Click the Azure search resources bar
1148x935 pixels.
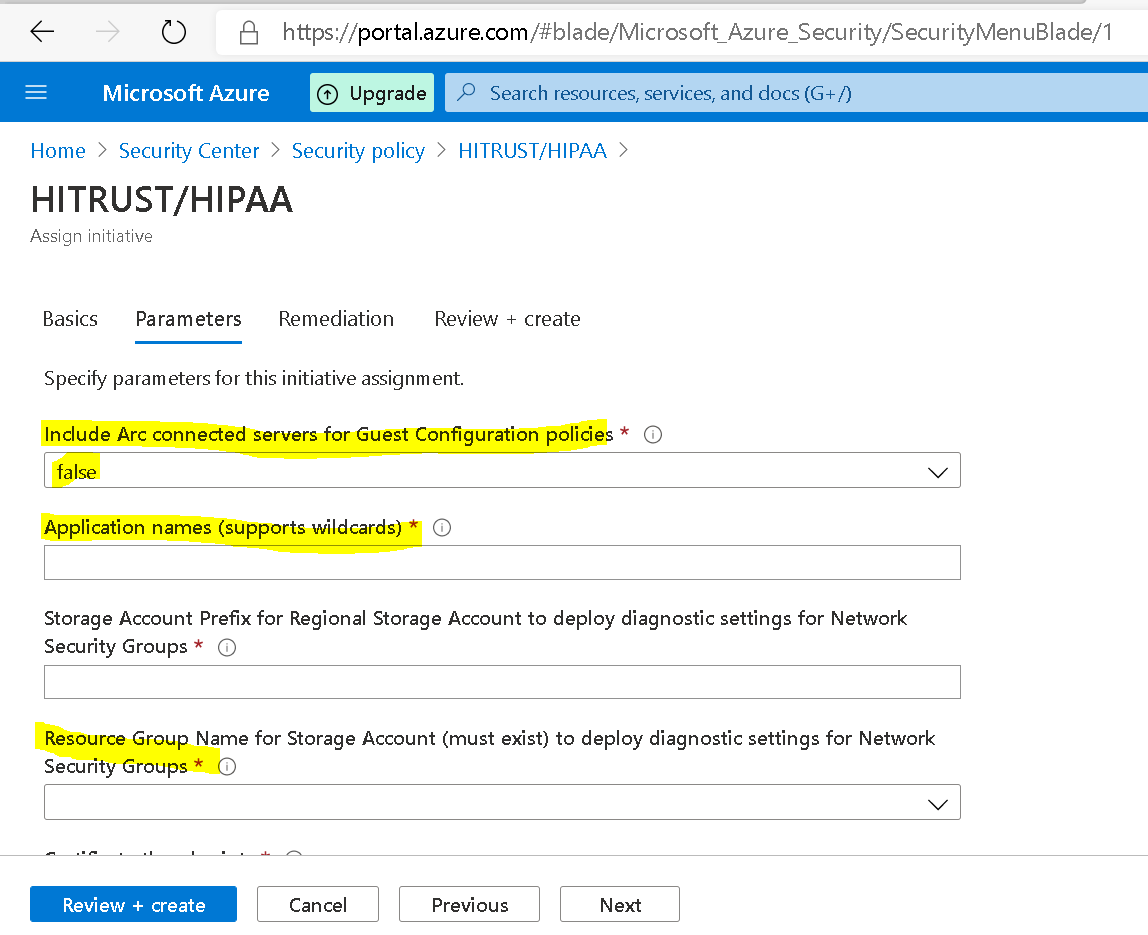(700, 92)
